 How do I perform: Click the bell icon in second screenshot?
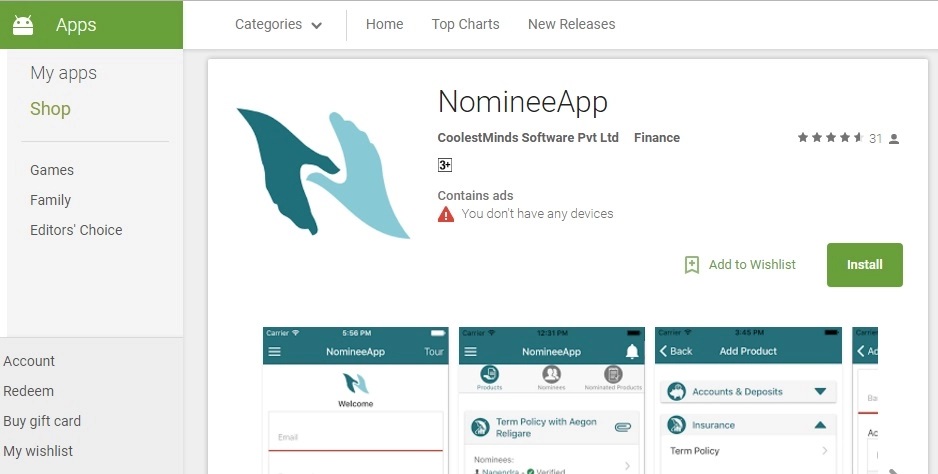tap(632, 351)
